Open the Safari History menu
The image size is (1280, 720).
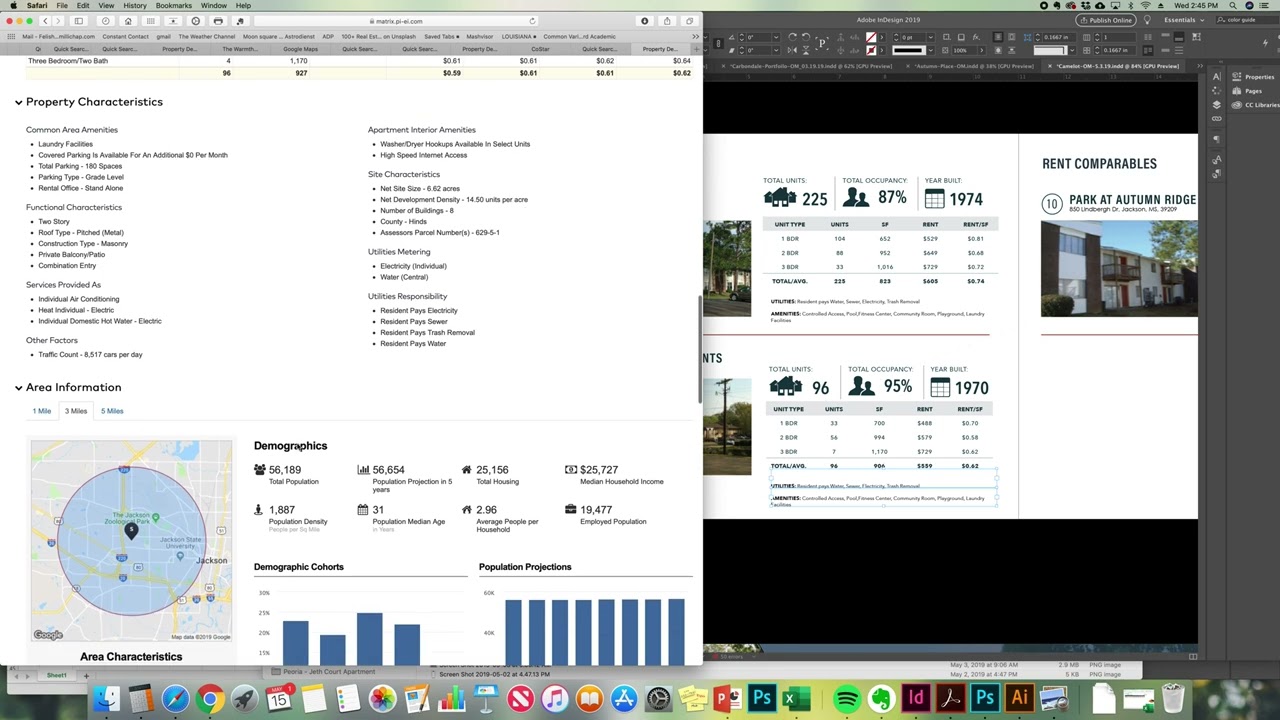[x=134, y=5]
